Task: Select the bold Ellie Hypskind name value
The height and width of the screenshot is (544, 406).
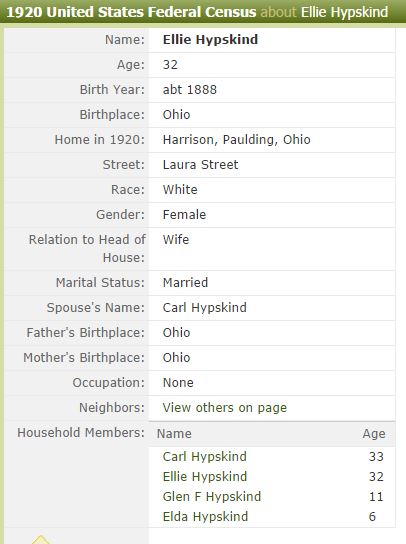Action: click(x=210, y=40)
